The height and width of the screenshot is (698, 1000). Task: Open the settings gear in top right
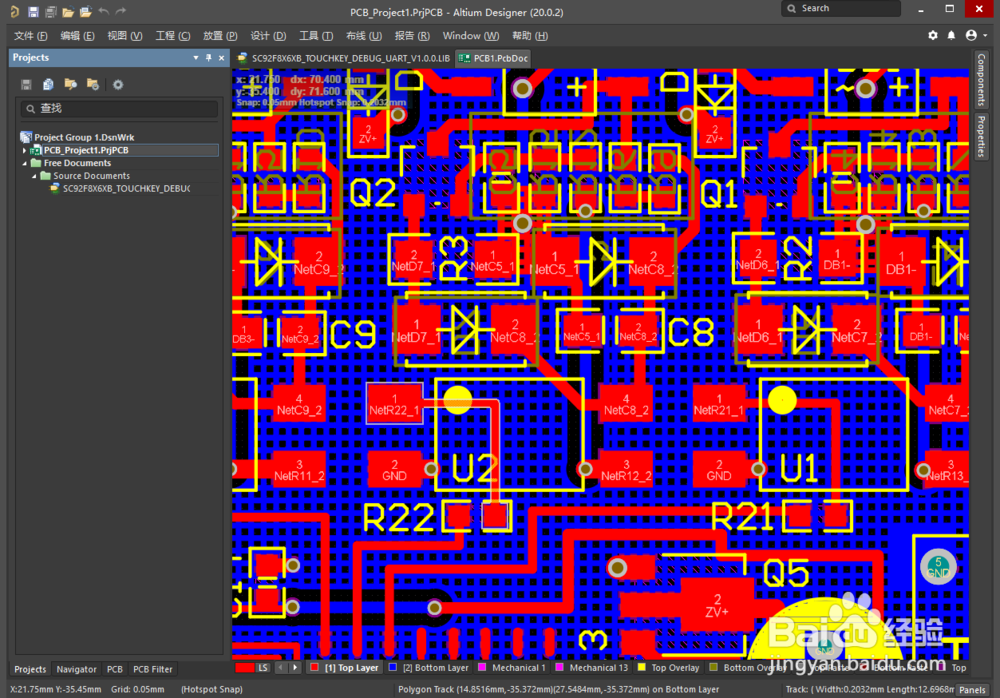(x=933, y=35)
